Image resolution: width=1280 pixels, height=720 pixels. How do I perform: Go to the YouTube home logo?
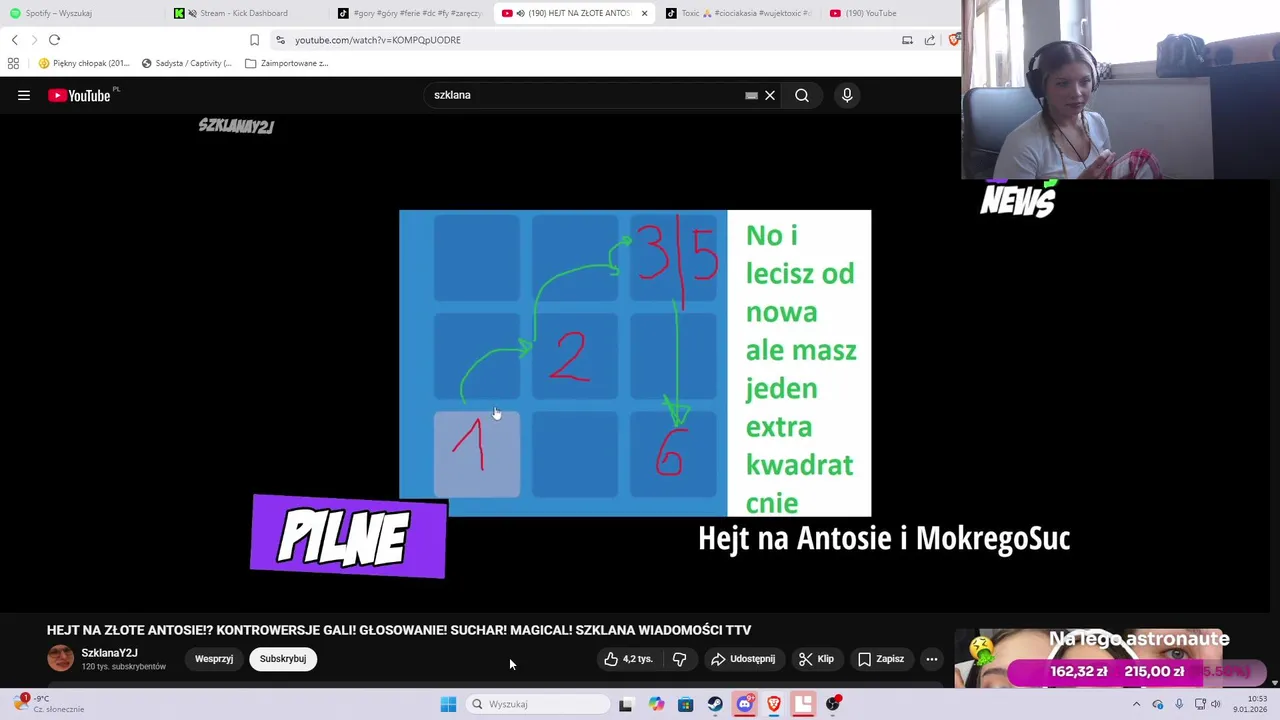(x=80, y=95)
